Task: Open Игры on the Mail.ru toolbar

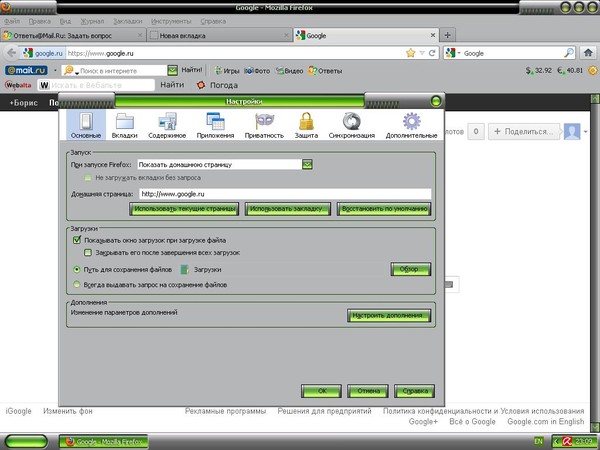Action: (x=227, y=71)
